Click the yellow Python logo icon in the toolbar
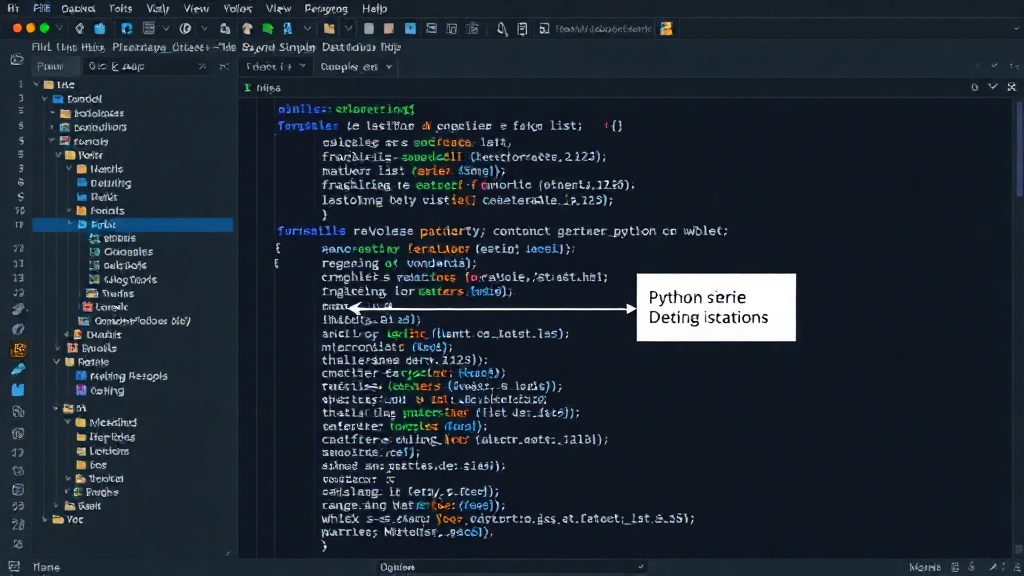Viewport: 1024px width, 576px height. (x=666, y=29)
